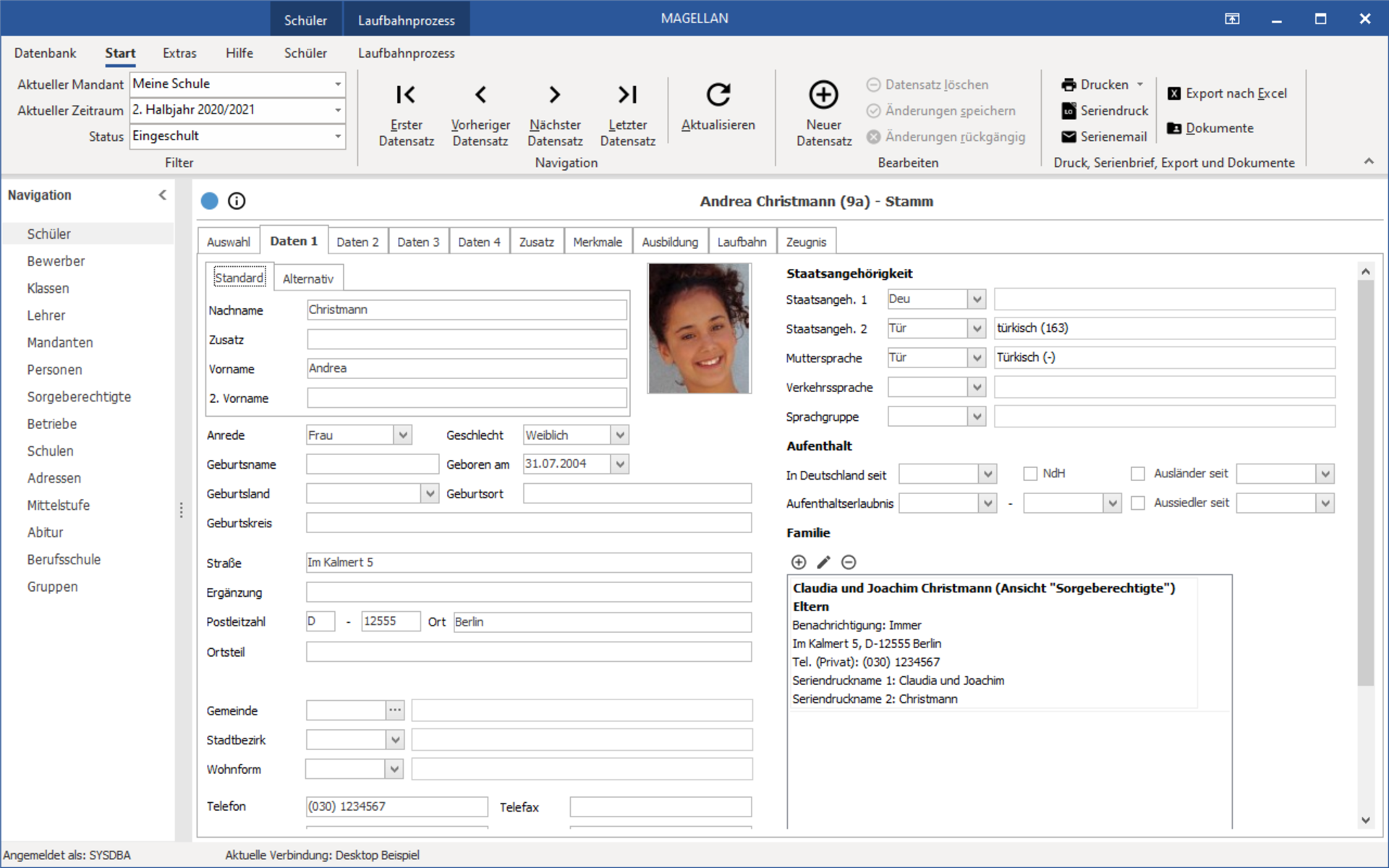
Task: Expand the Muttersprache dropdown
Action: pyautogui.click(x=975, y=357)
